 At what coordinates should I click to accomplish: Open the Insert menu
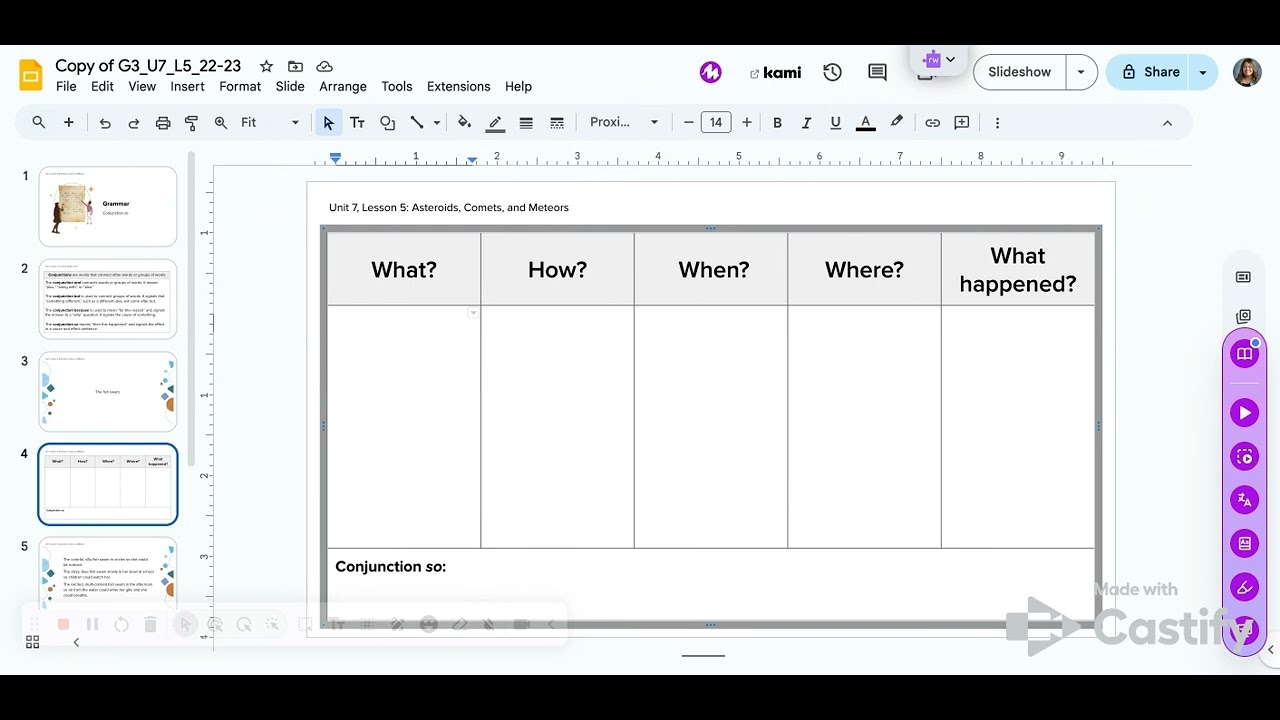pos(187,87)
